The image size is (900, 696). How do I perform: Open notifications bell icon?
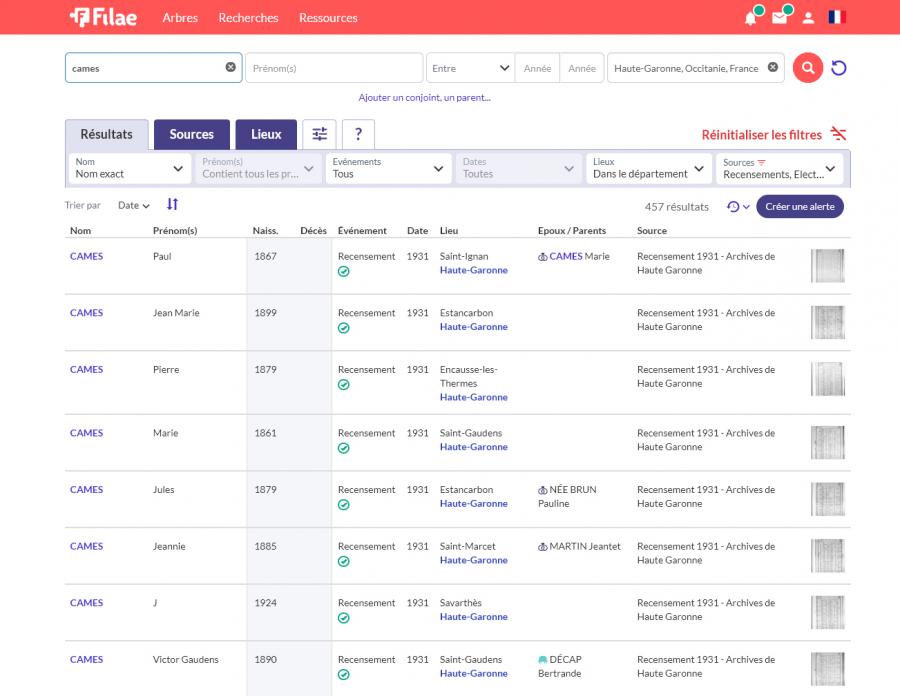(x=750, y=18)
